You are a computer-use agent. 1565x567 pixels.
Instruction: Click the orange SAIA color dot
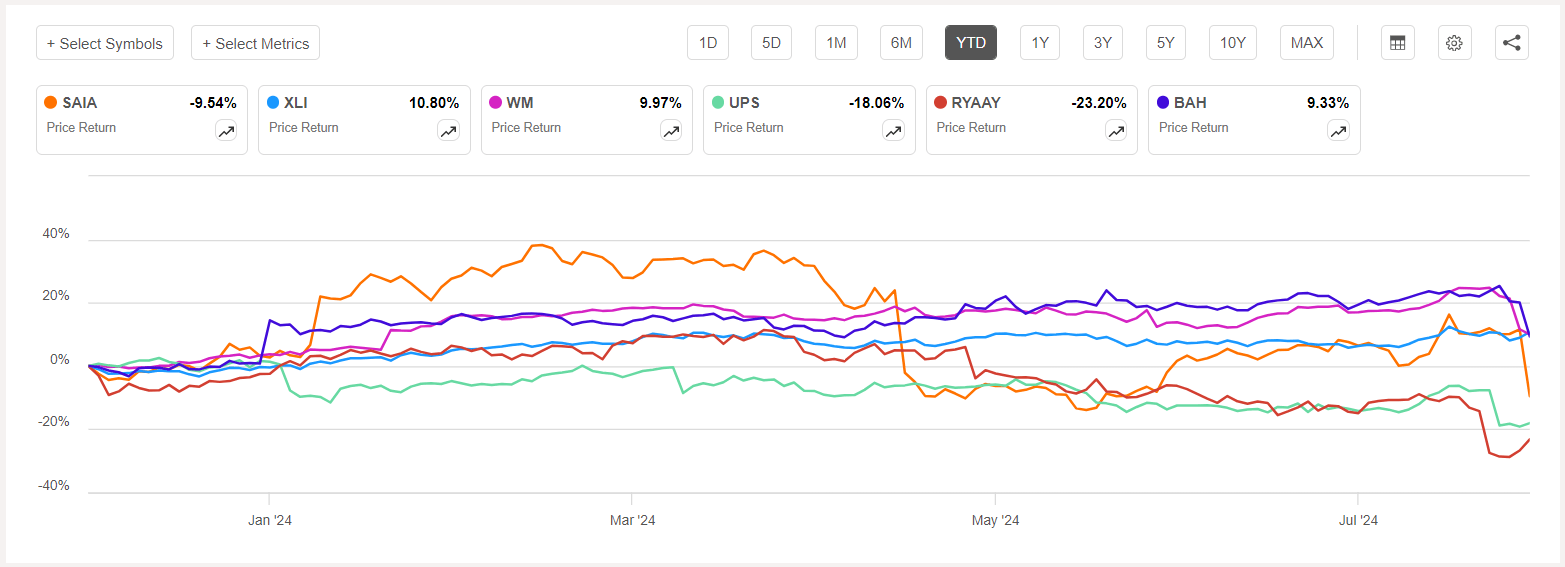point(51,102)
